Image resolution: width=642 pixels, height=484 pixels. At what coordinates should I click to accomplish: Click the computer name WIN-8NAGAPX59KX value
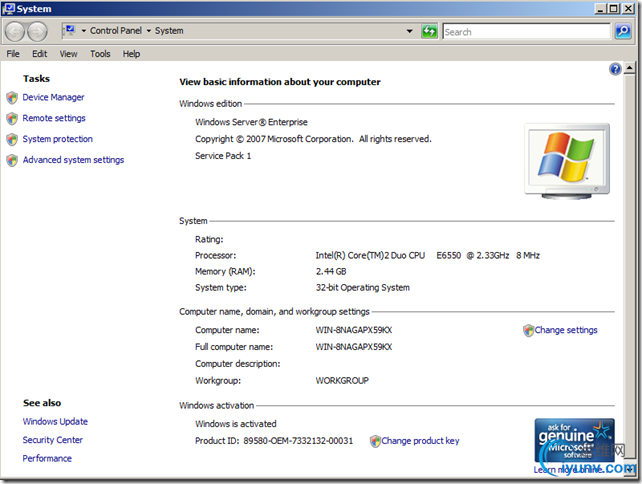354,330
